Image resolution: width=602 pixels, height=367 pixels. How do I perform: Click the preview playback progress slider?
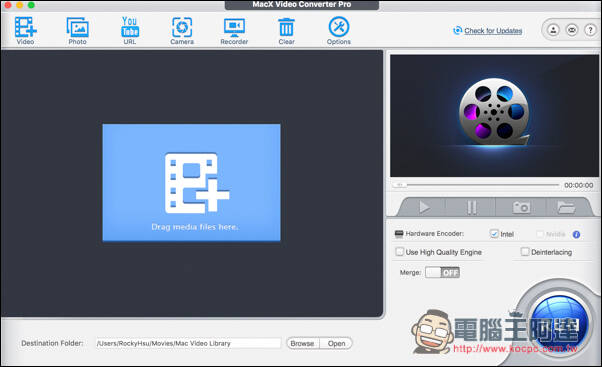click(x=476, y=185)
